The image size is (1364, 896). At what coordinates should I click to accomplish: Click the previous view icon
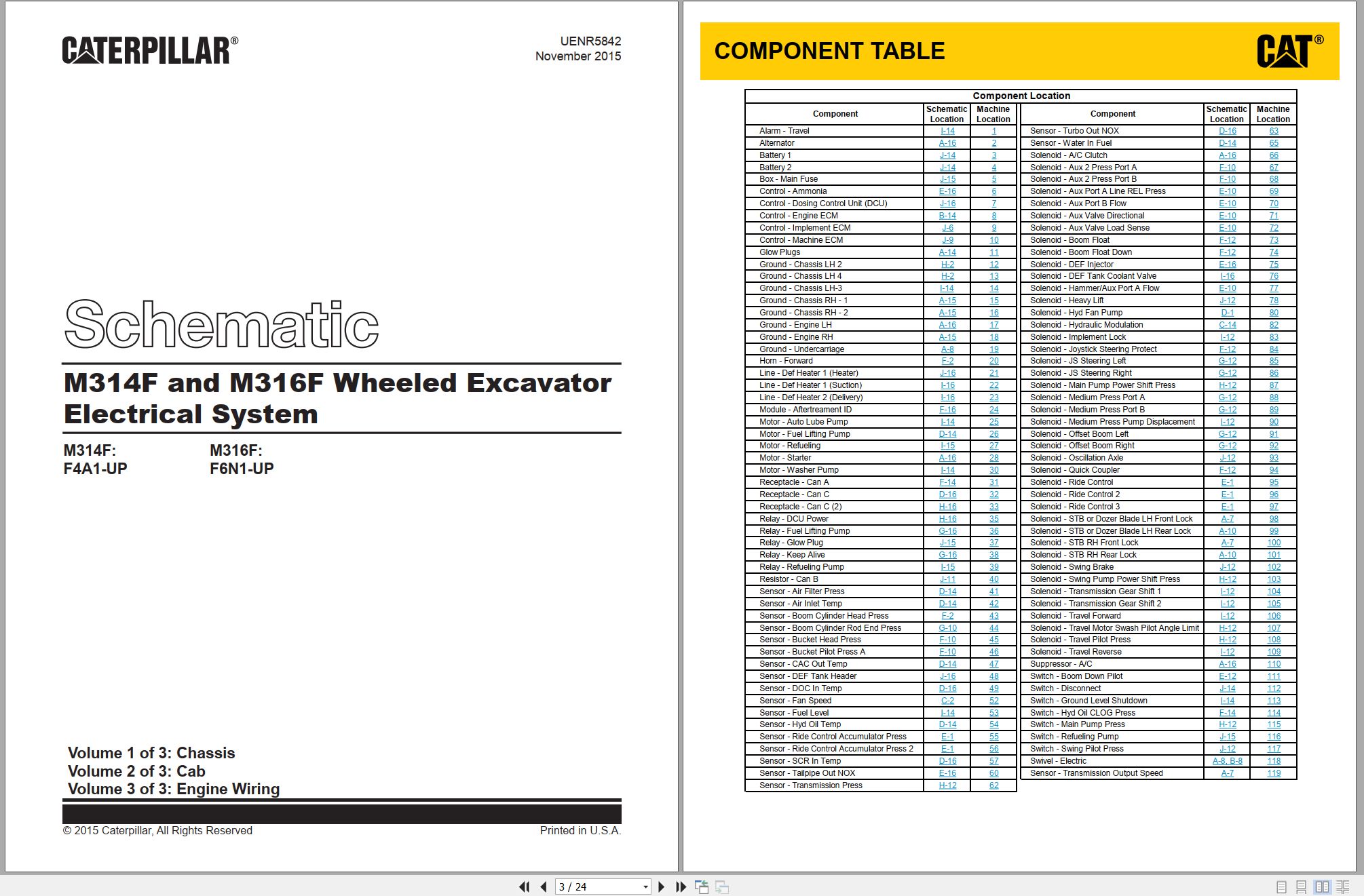click(x=702, y=887)
